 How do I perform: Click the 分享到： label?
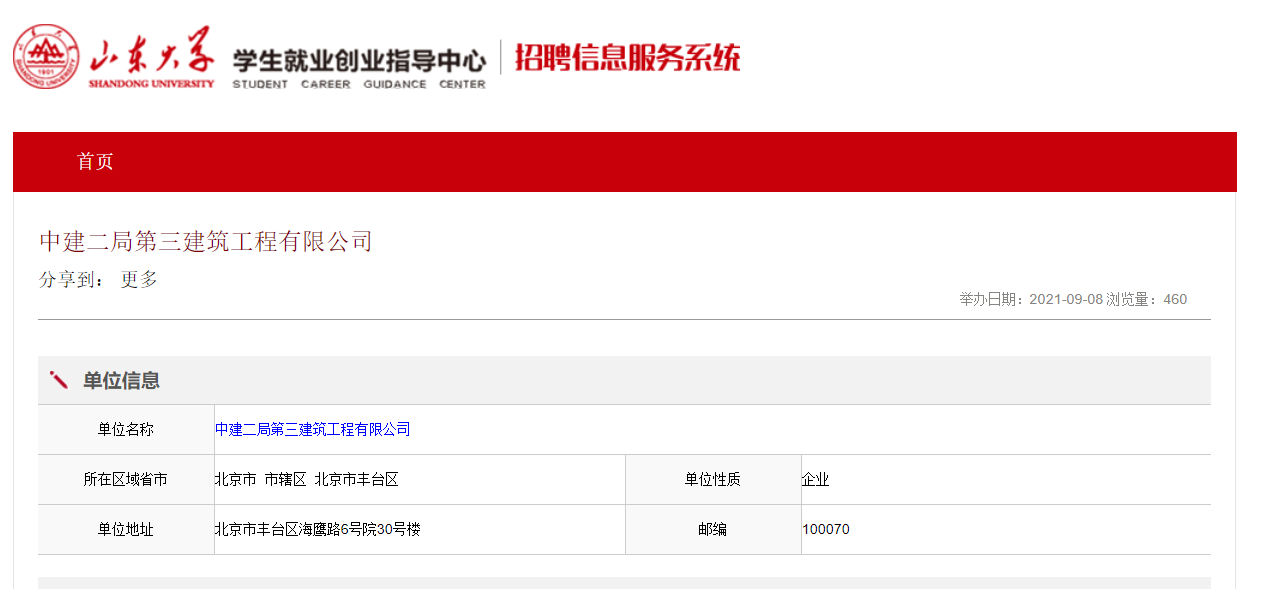point(71,280)
